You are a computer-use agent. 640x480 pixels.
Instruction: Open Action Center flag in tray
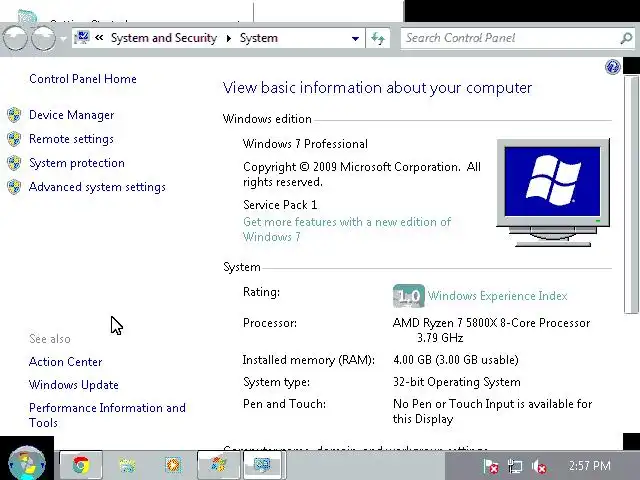pyautogui.click(x=491, y=466)
